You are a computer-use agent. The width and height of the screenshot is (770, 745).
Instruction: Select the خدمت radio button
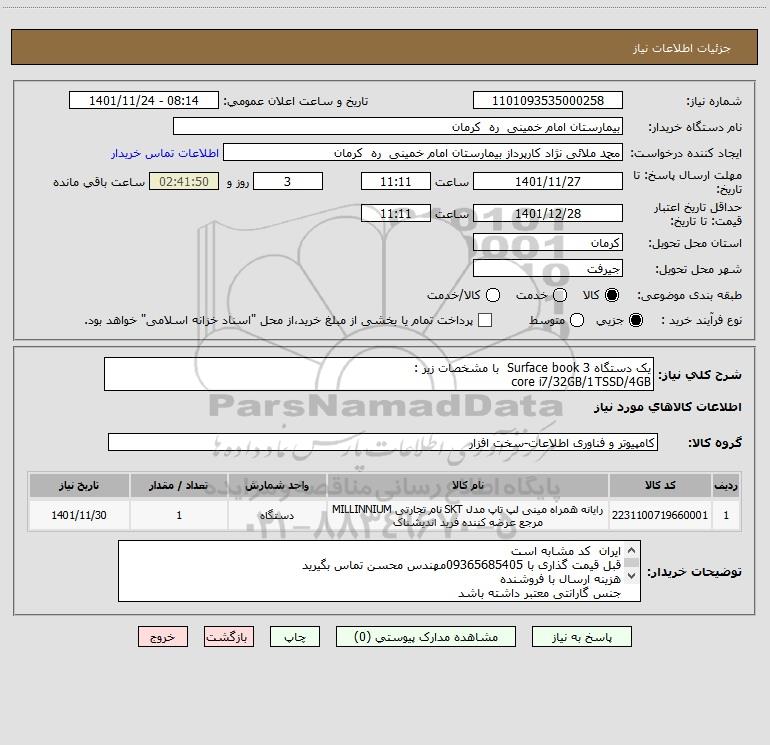[x=560, y=295]
